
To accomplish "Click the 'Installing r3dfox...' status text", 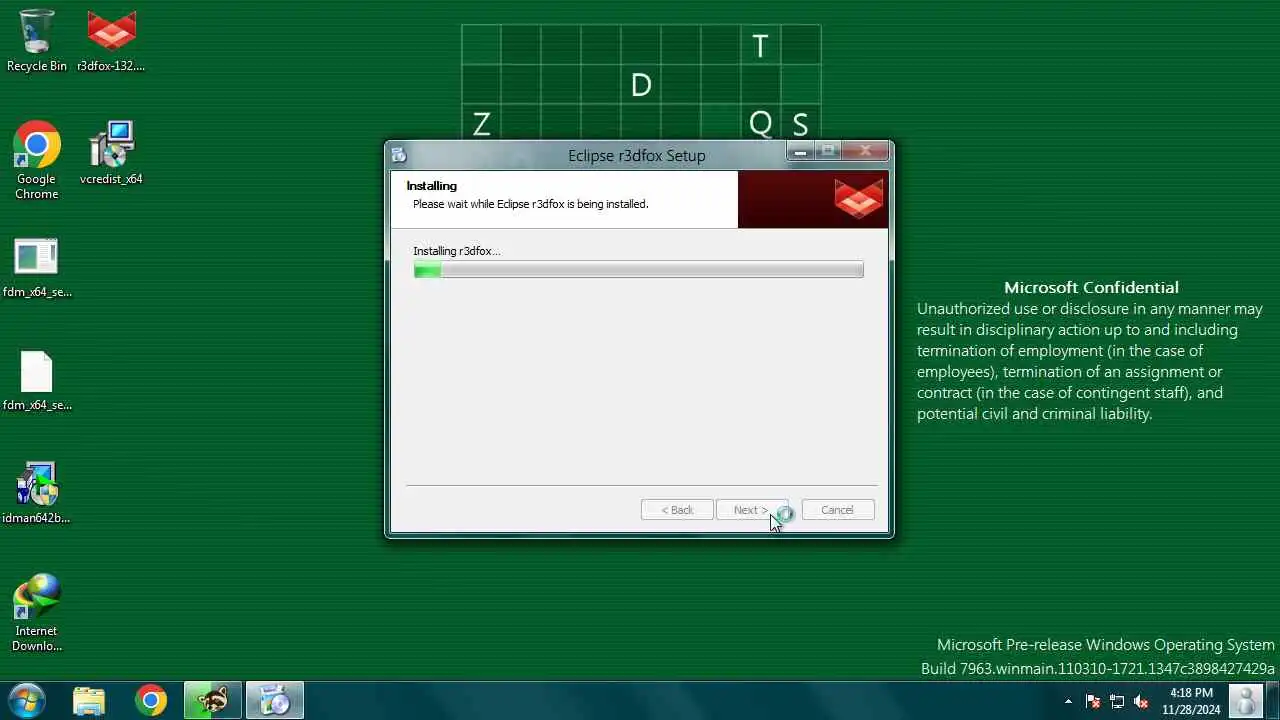I will click(456, 251).
